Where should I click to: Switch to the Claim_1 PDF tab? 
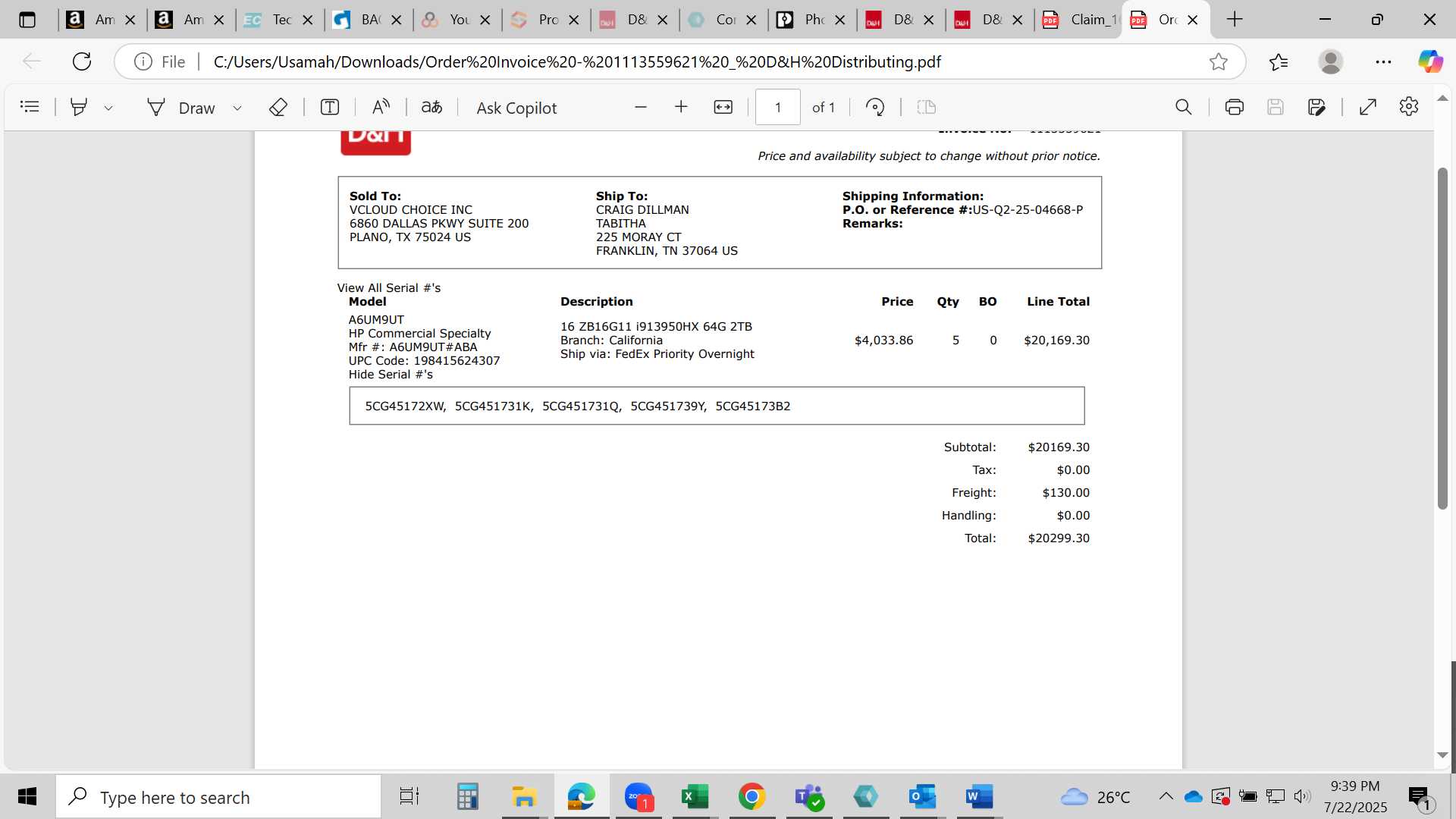(1080, 20)
